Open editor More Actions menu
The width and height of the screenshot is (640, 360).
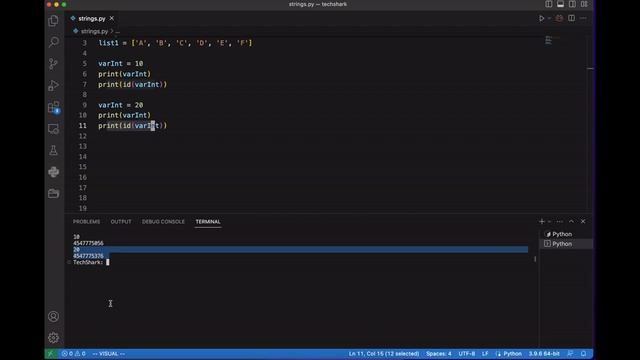click(x=583, y=18)
